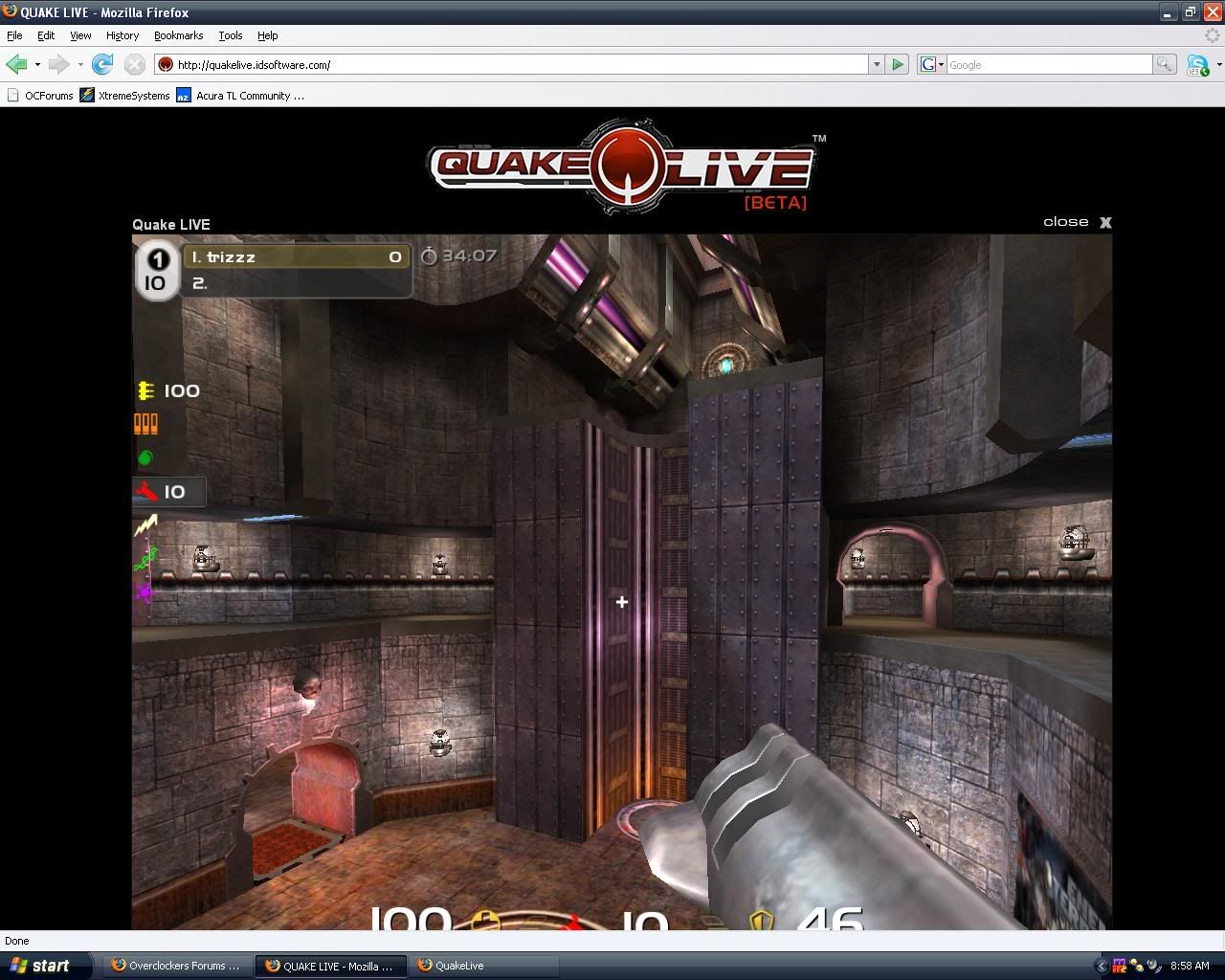The image size is (1225, 980).
Task: Click the Windows Start button
Action: click(40, 966)
